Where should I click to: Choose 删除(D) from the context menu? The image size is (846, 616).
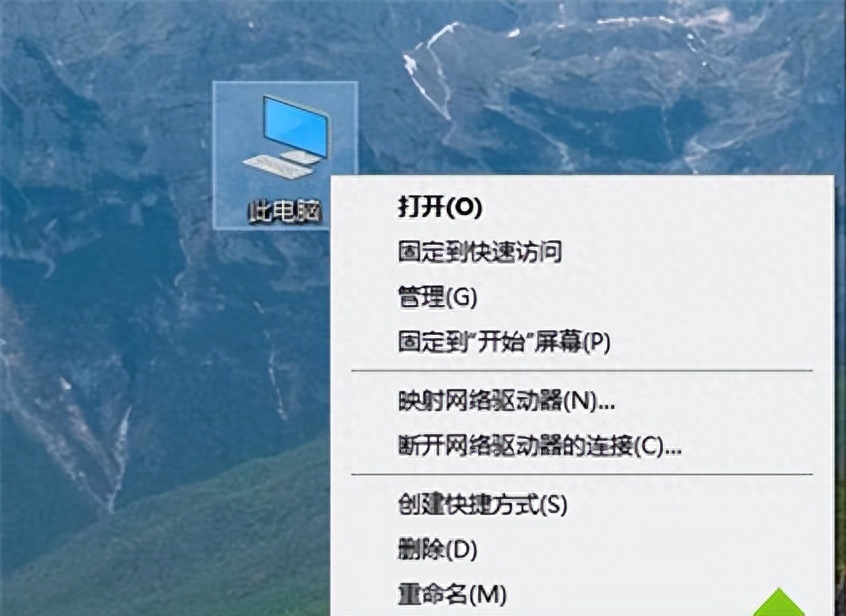pos(437,550)
